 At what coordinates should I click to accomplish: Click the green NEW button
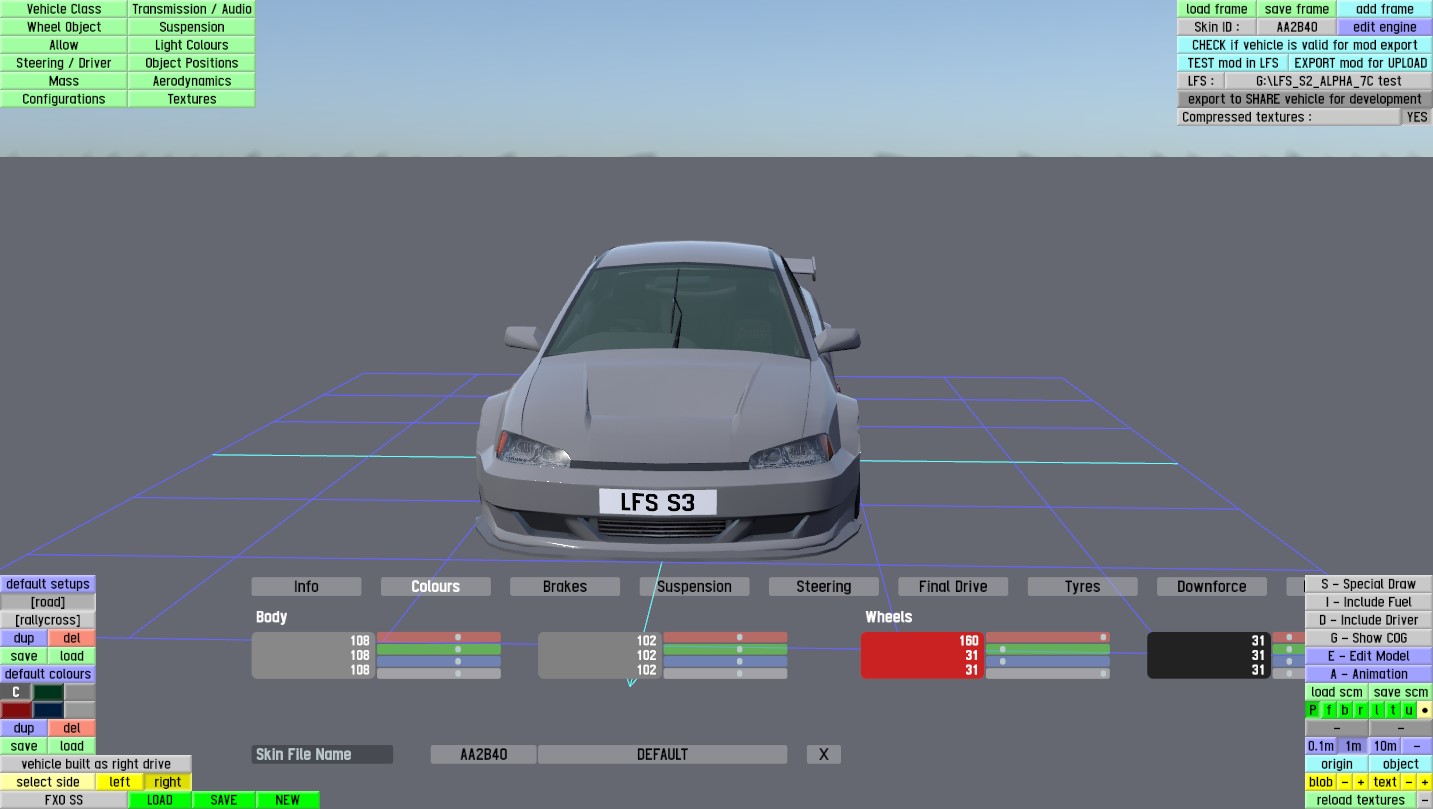click(x=288, y=800)
